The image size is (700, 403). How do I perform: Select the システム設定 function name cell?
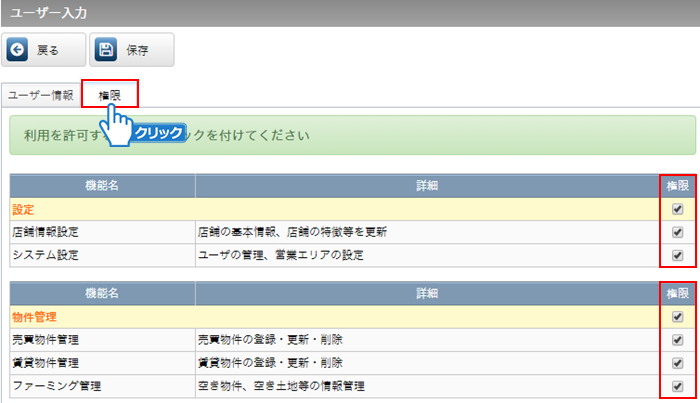point(46,255)
